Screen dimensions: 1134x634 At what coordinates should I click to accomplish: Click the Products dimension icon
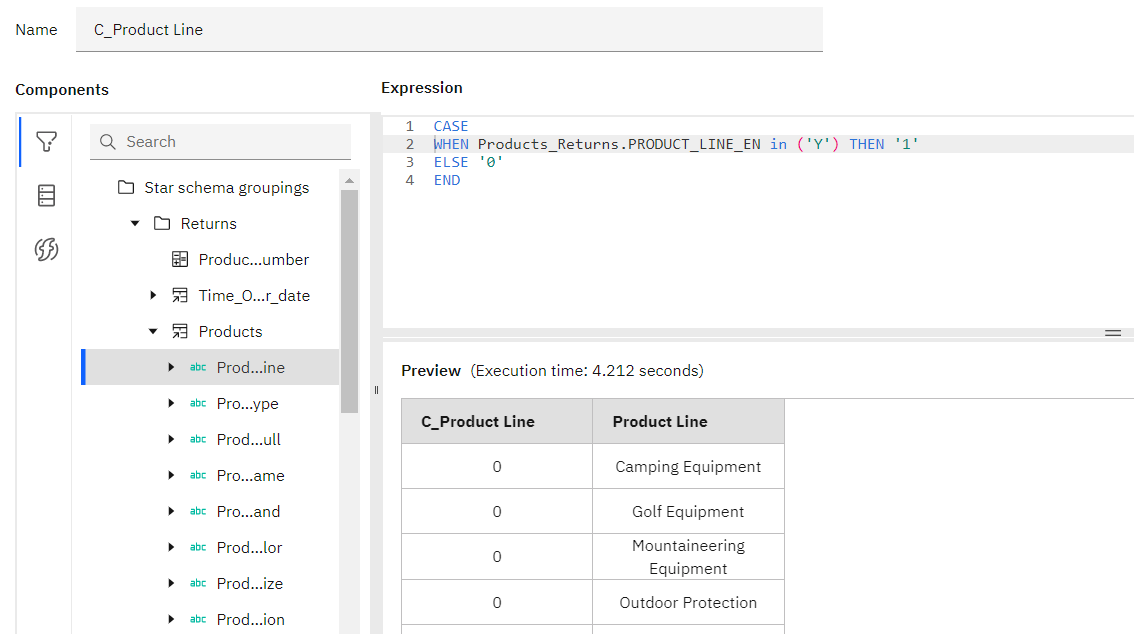[x=180, y=332]
